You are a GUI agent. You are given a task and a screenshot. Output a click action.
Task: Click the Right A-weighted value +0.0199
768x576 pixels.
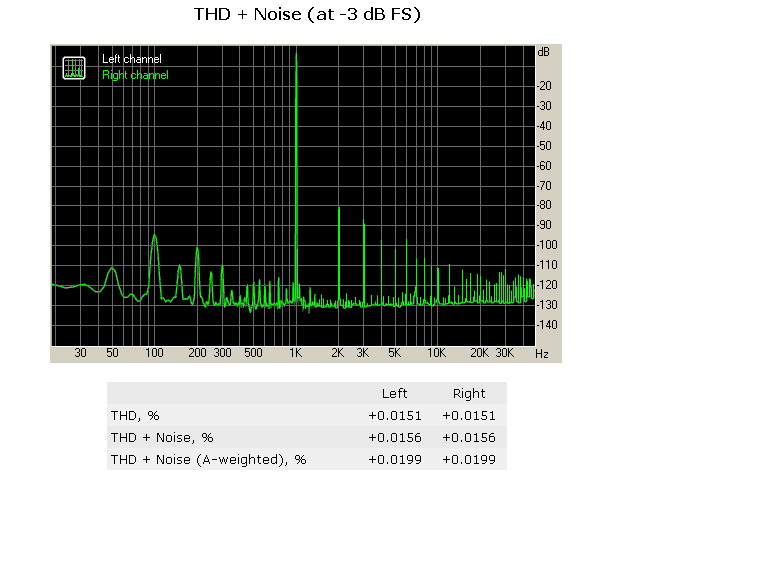469,460
